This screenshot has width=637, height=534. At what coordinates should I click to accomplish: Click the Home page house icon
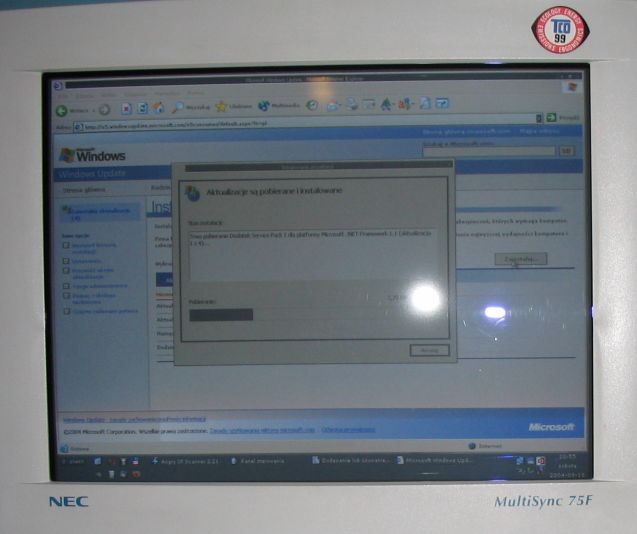click(158, 108)
